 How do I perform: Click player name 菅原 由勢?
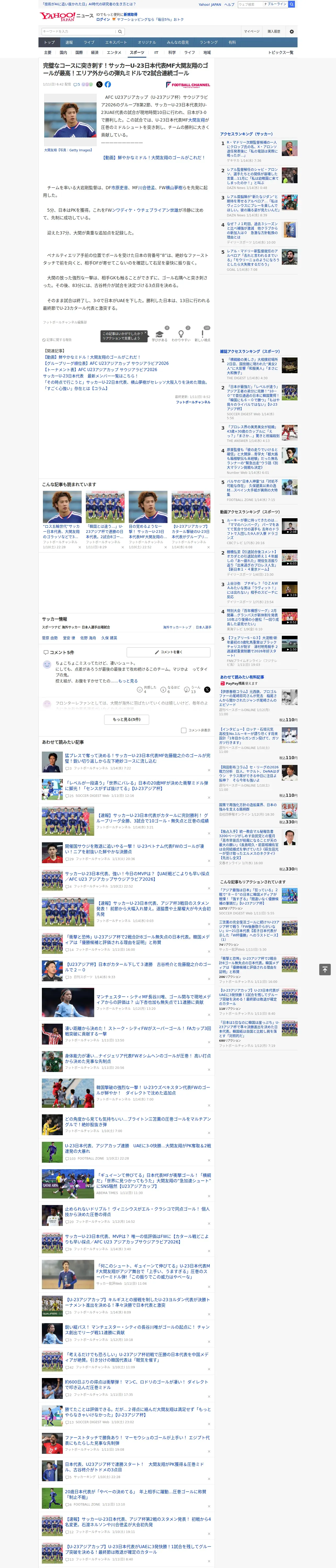(50, 637)
